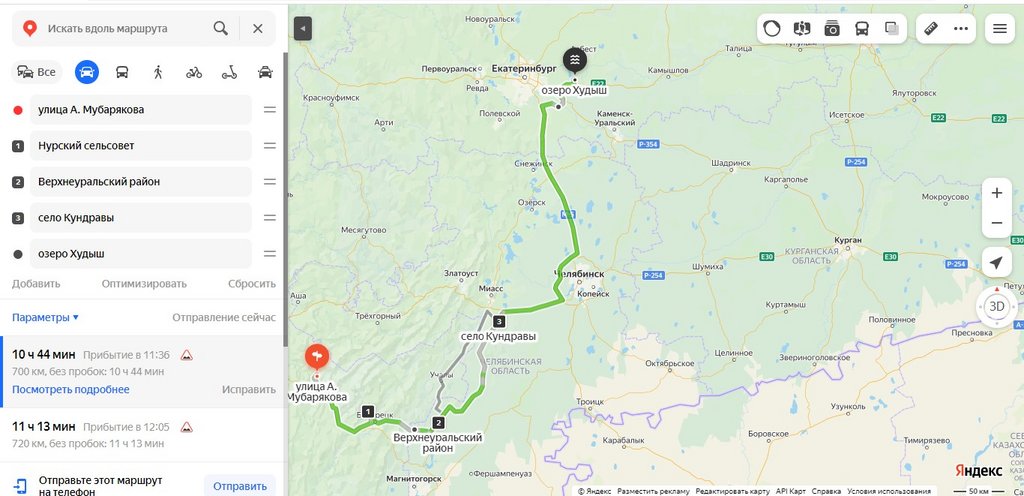Click the Отправить to phone button
1024x496 pixels.
point(240,486)
